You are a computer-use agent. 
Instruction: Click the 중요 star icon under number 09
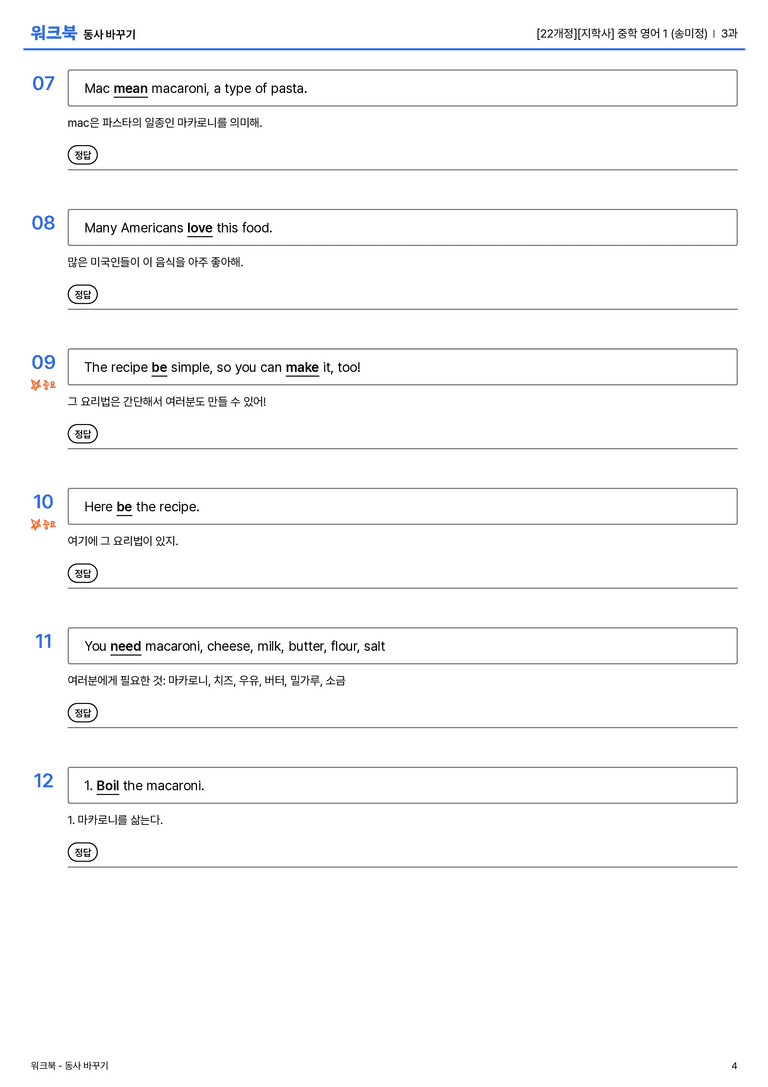pos(36,385)
